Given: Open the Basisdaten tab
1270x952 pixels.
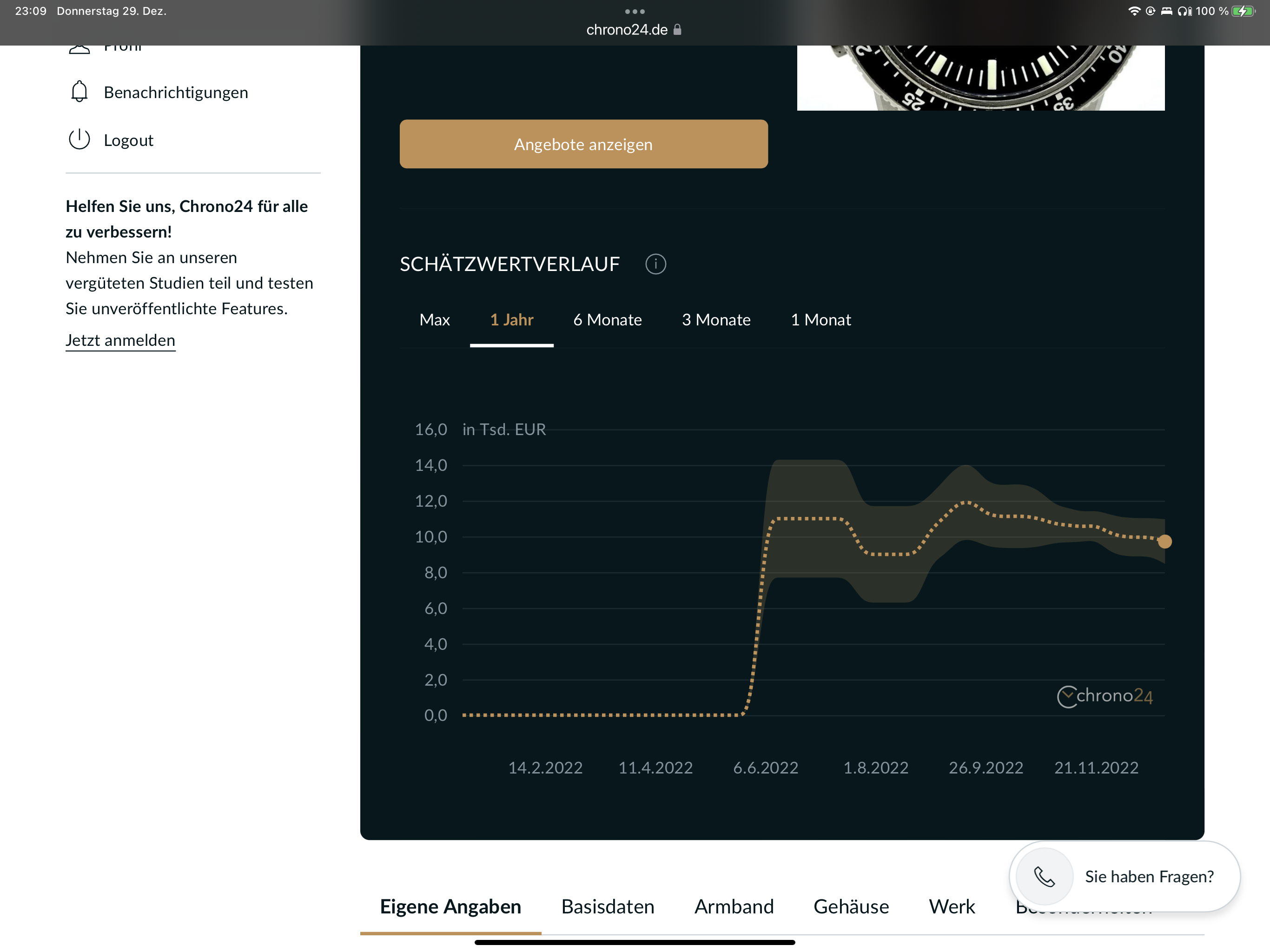Looking at the screenshot, I should point(608,906).
